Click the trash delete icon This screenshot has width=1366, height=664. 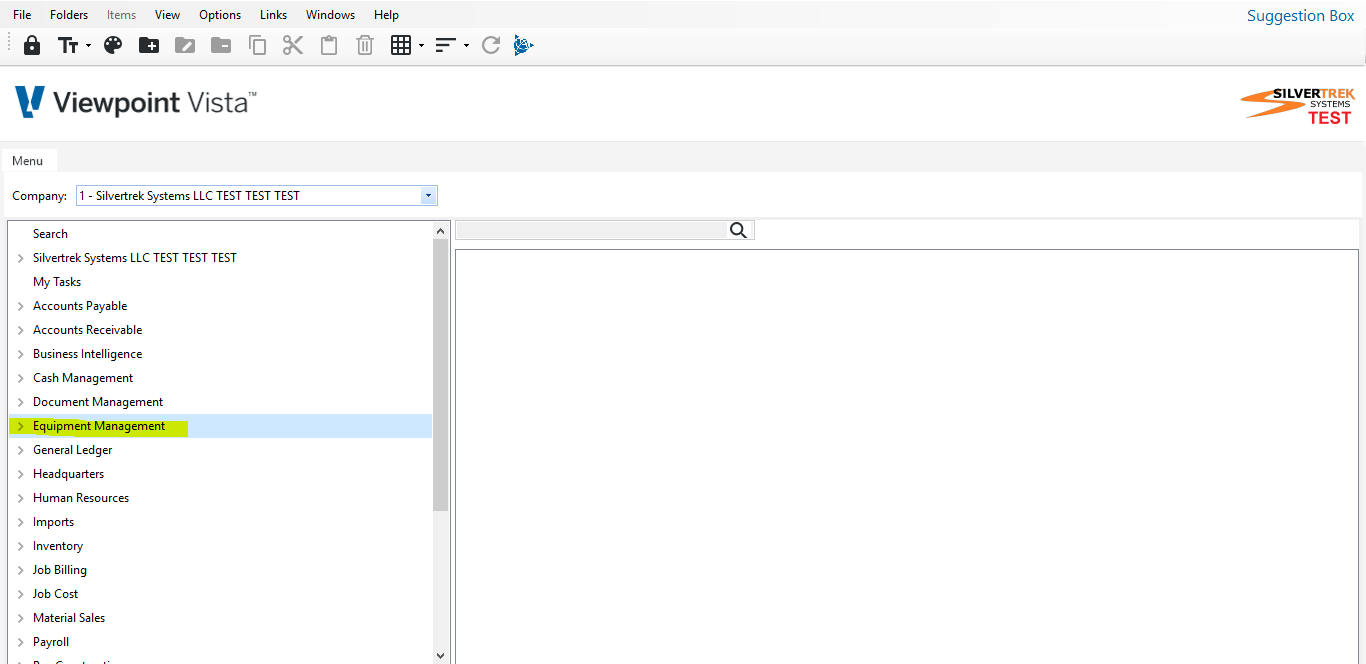click(x=365, y=45)
